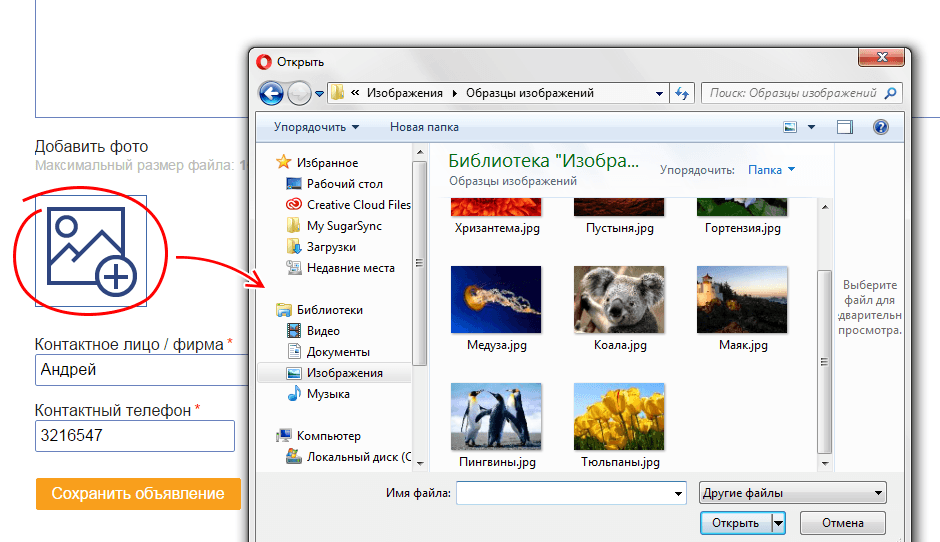This screenshot has width=940, height=542.
Task: Expand the Папка arrangement dropdown
Action: click(772, 170)
